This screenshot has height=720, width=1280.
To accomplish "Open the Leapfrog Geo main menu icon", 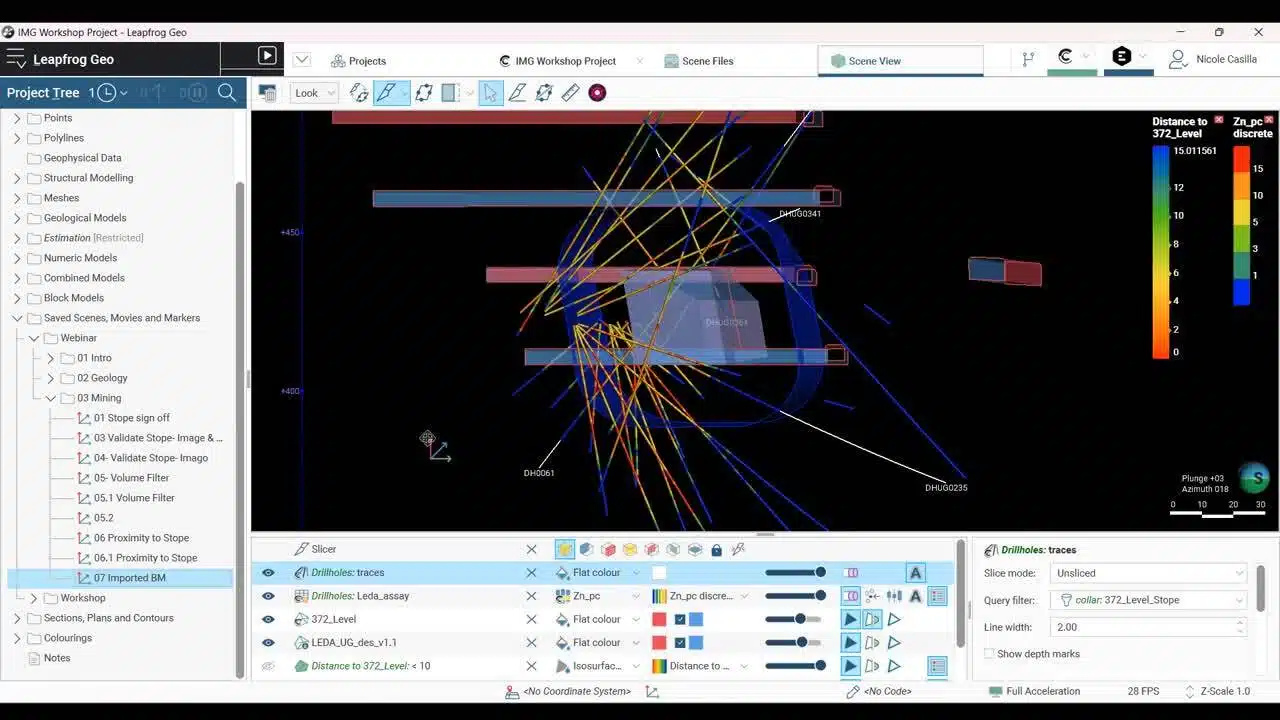I will click(x=16, y=59).
